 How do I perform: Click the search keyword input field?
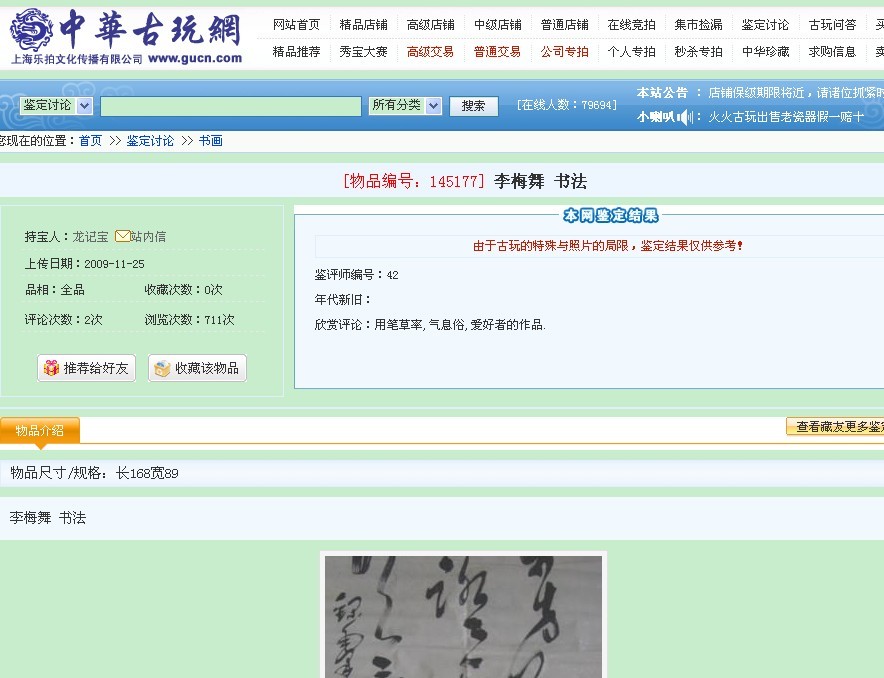coord(230,106)
